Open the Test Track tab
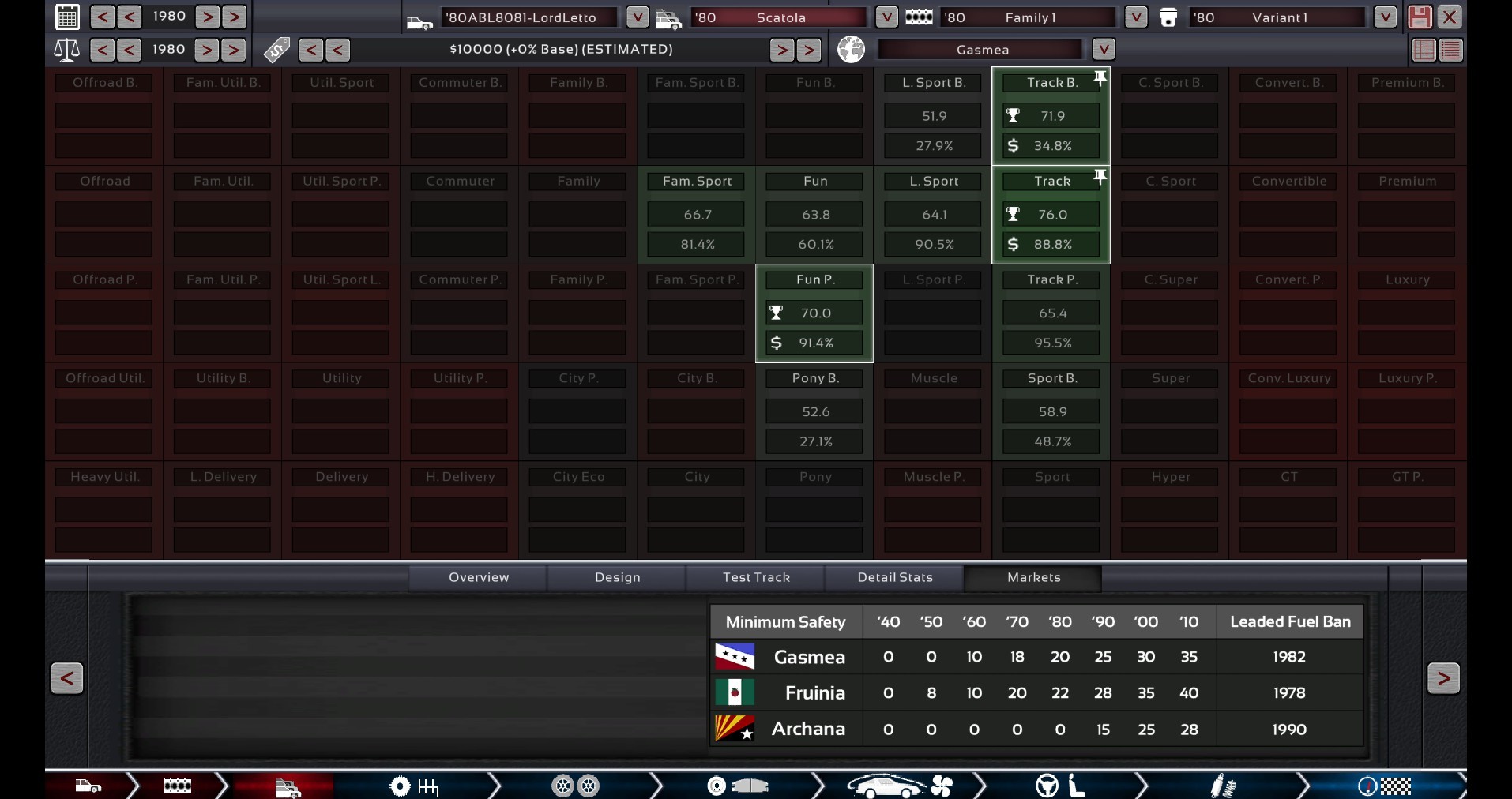Screen dimensions: 1512x799 756,577
